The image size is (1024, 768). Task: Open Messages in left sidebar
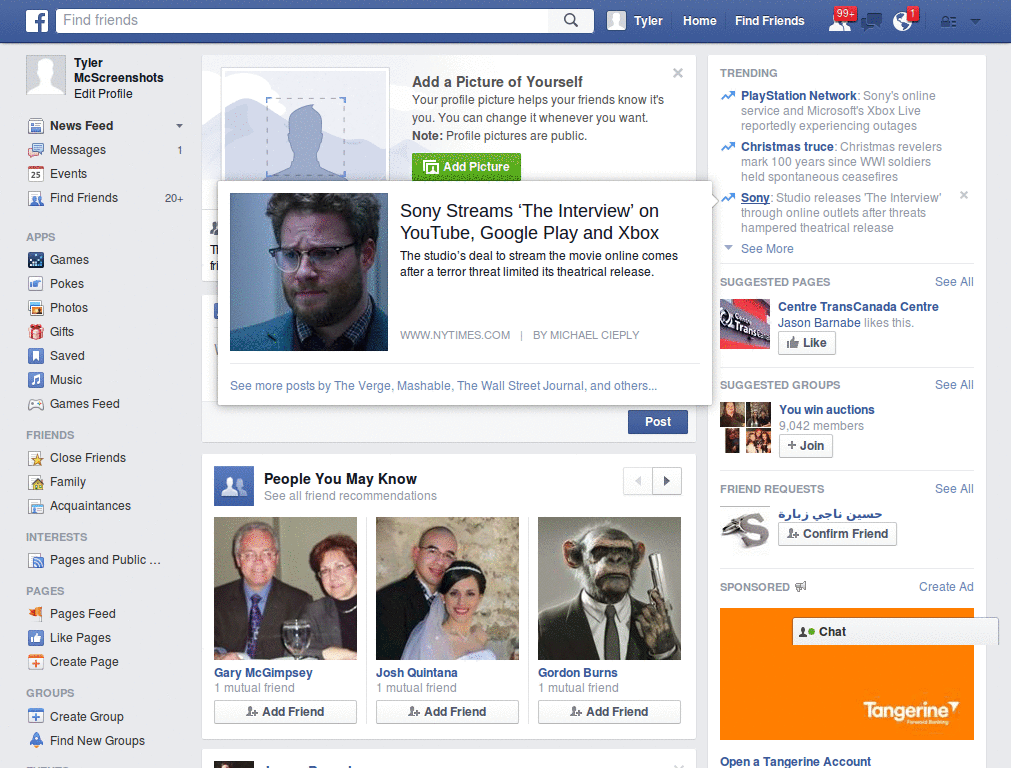(78, 150)
